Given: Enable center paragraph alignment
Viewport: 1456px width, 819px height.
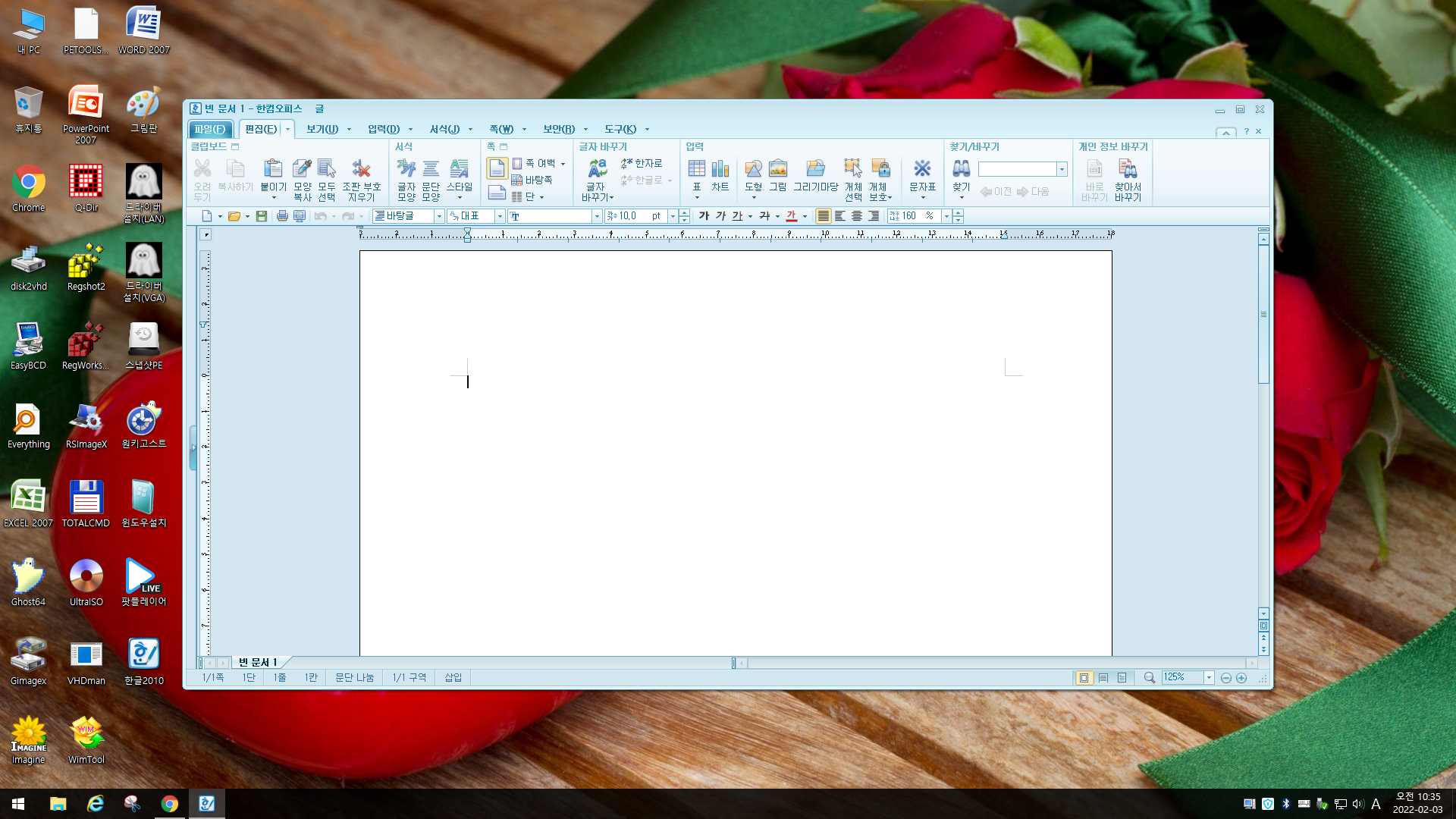Looking at the screenshot, I should coord(856,216).
